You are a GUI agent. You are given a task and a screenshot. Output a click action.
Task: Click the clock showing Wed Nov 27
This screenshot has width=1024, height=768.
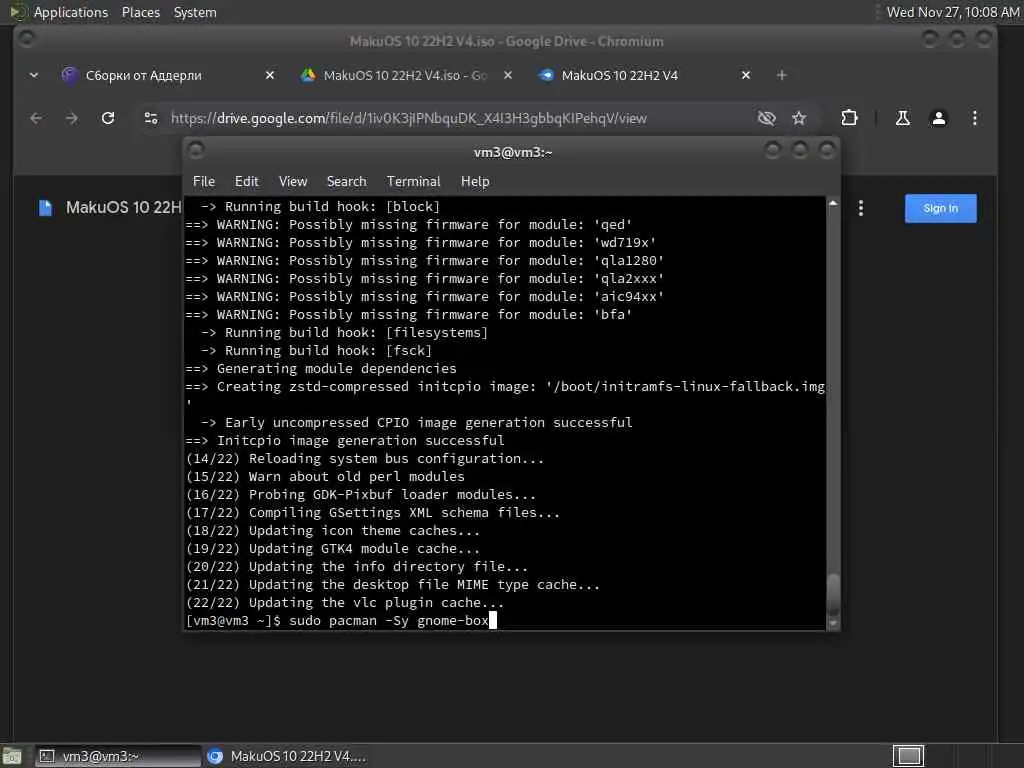click(952, 12)
